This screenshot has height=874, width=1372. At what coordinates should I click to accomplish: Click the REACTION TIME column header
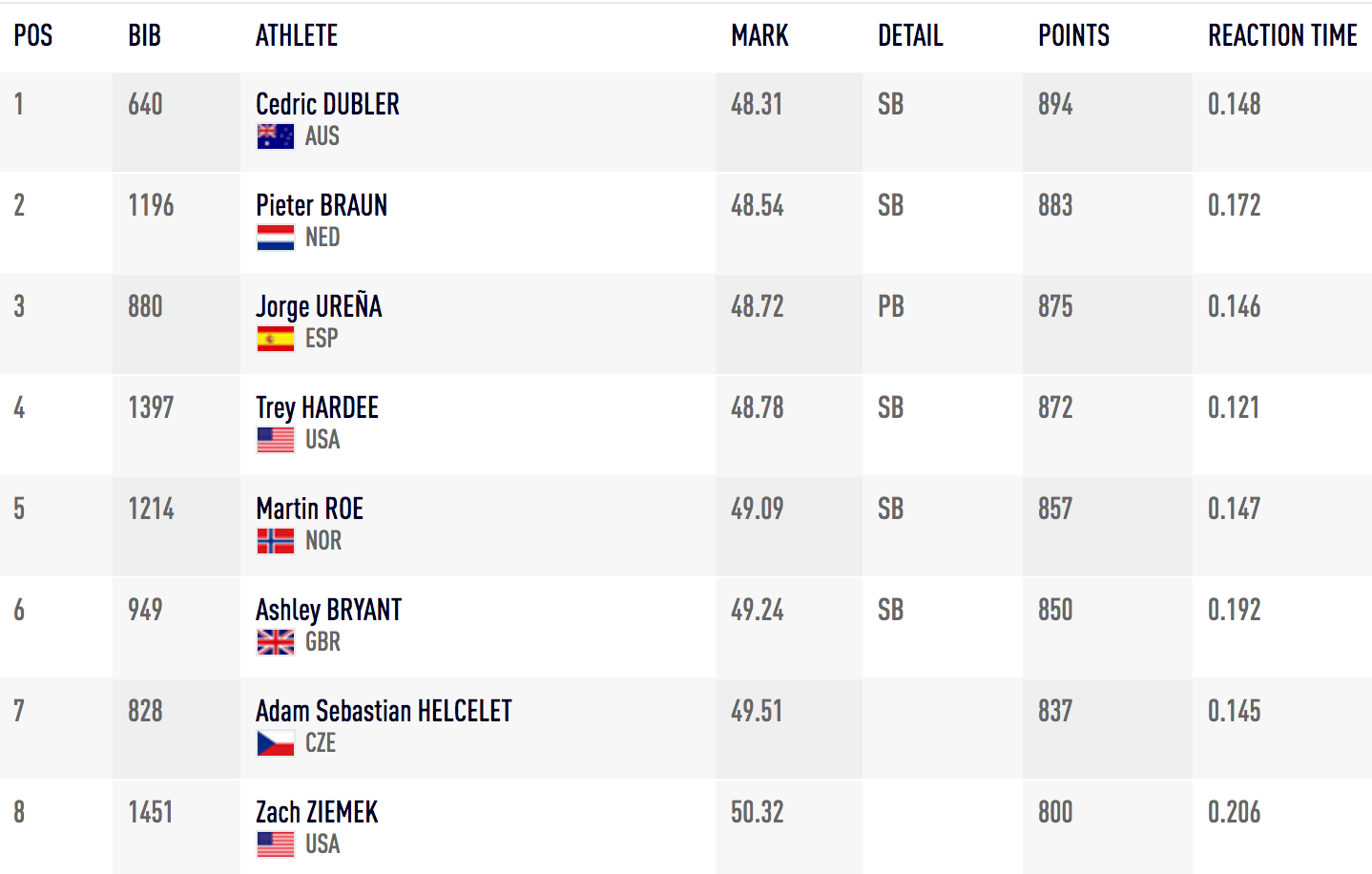pos(1282,36)
